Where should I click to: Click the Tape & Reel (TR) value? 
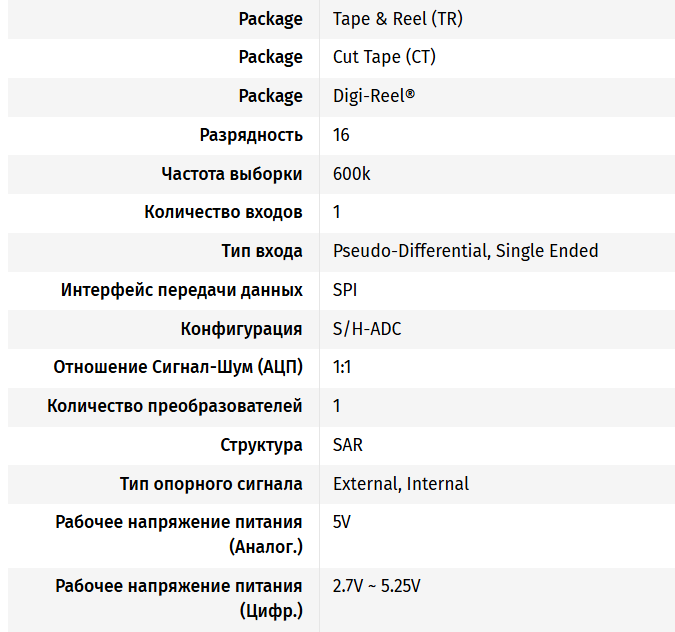pyautogui.click(x=397, y=19)
